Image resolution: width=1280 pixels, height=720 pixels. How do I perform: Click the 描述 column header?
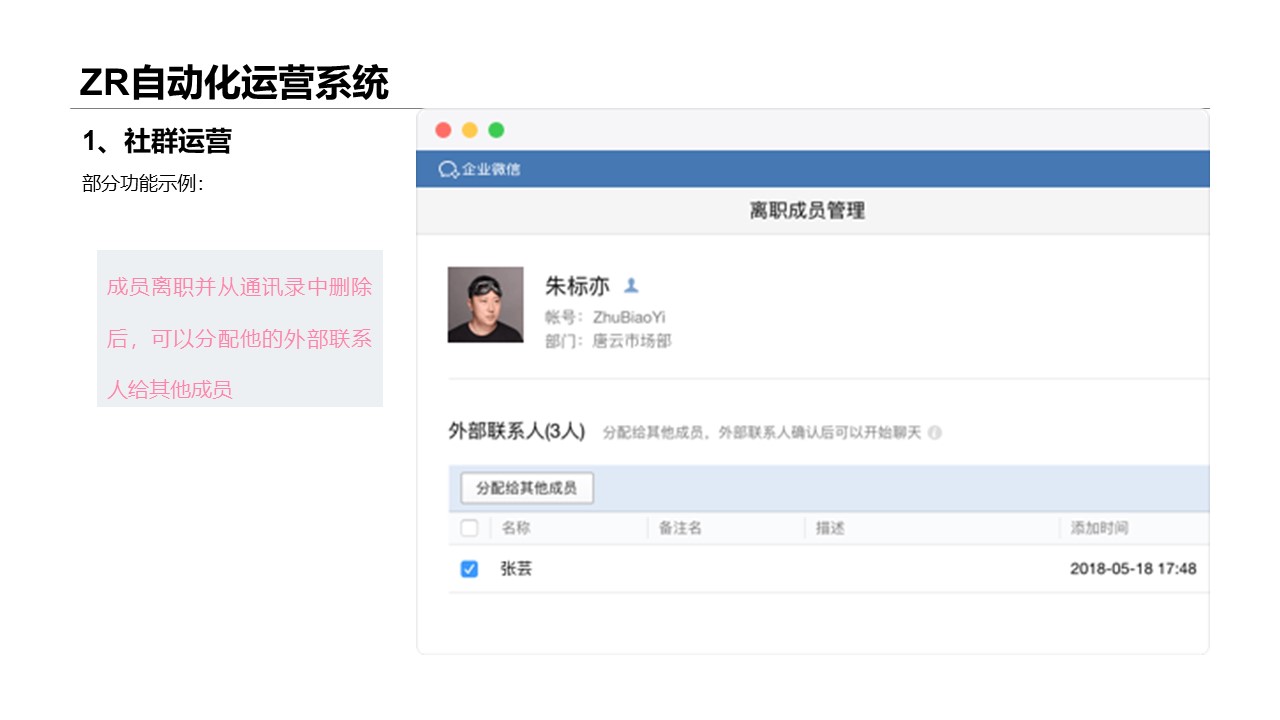coord(830,528)
